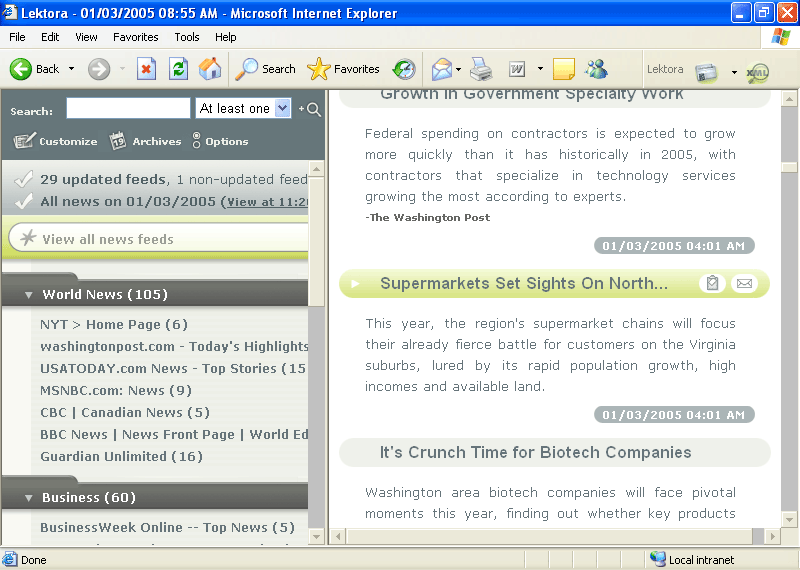Open the Edit menu
Image resolution: width=800 pixels, height=570 pixels.
(50, 37)
